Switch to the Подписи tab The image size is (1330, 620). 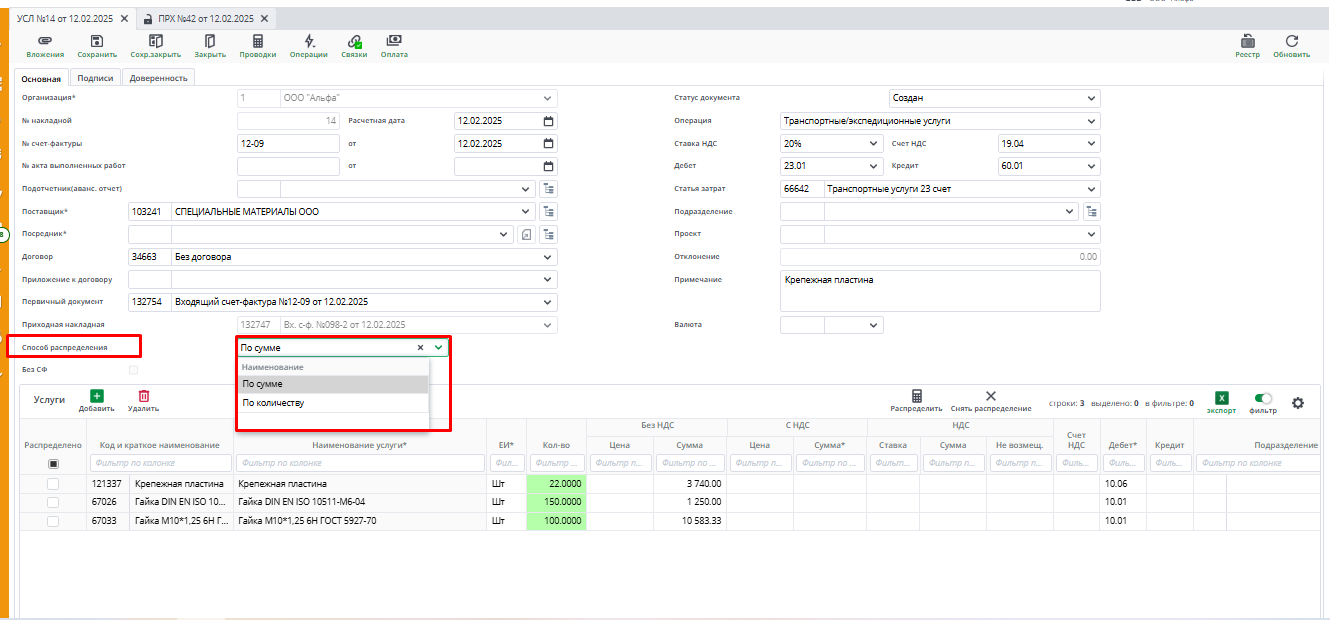(x=95, y=78)
